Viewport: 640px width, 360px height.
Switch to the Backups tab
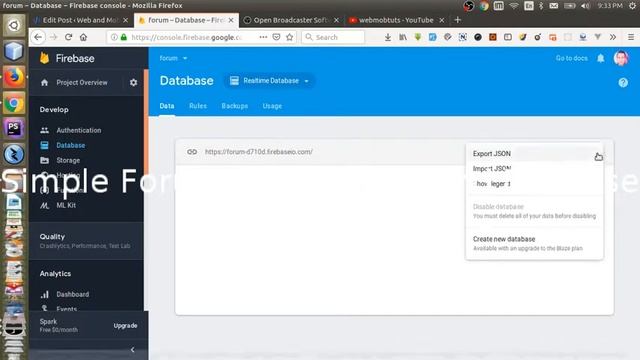(235, 106)
